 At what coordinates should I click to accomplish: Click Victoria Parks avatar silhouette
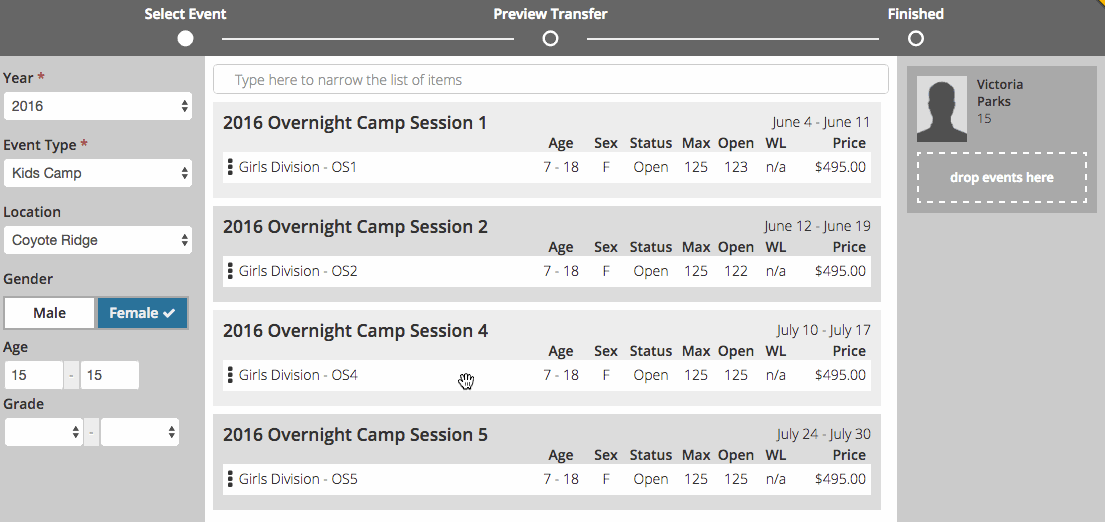tap(942, 109)
